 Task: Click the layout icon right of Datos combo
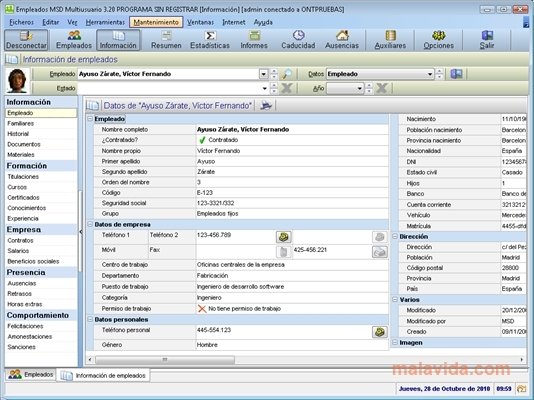click(456, 74)
